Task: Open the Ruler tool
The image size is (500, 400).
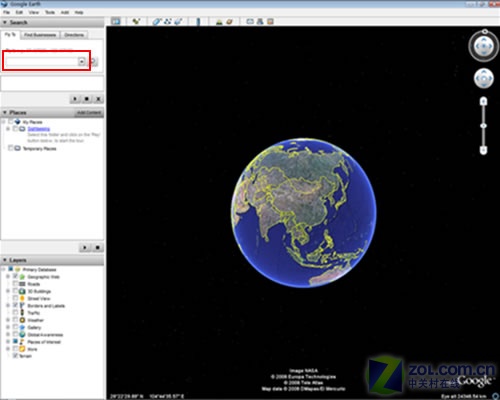Action: coord(198,22)
